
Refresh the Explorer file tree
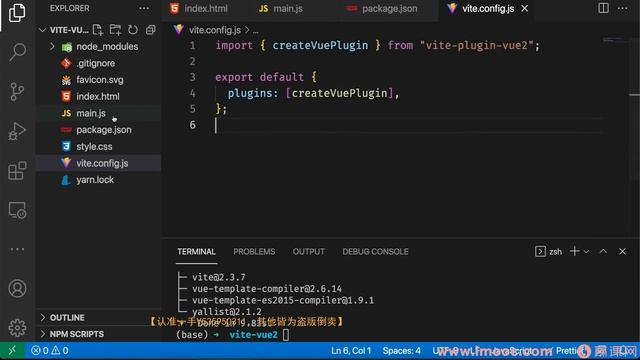point(133,30)
